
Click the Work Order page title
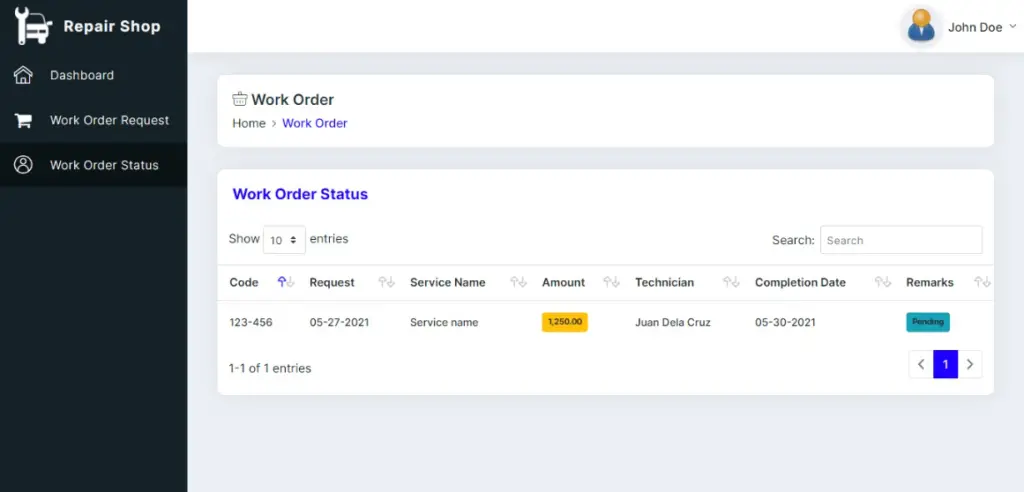point(293,99)
